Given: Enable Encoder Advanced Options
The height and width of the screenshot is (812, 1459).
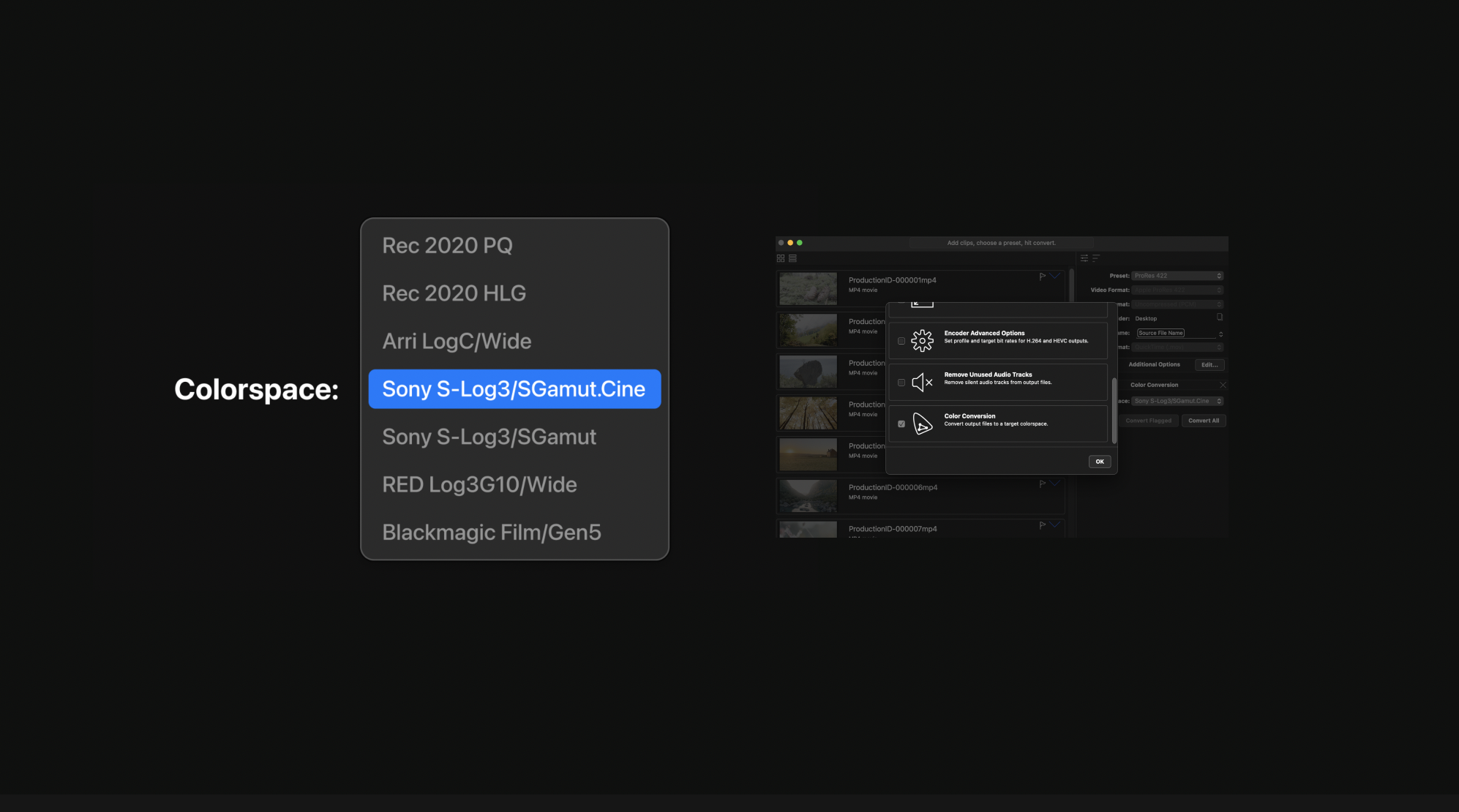Looking at the screenshot, I should coord(901,341).
